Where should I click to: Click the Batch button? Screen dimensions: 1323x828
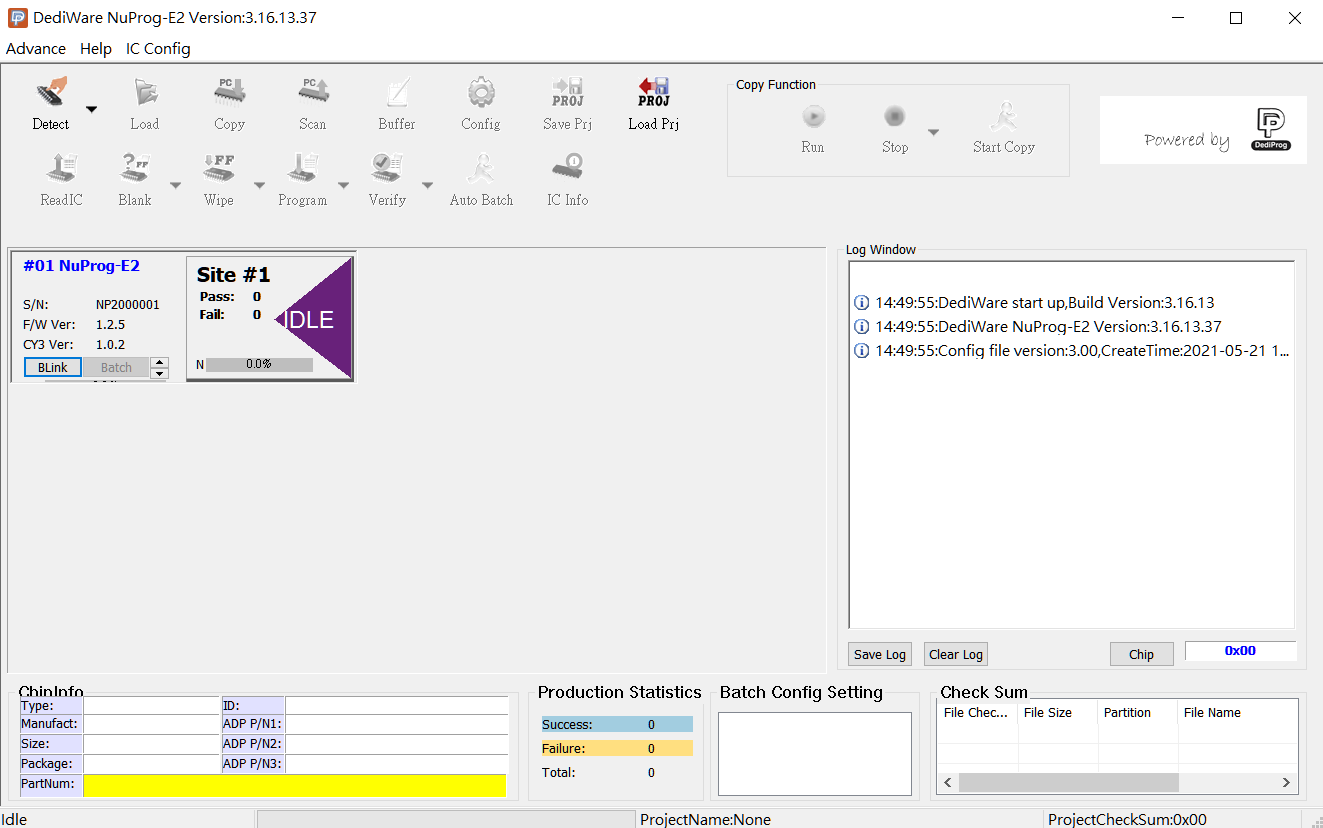coord(116,367)
